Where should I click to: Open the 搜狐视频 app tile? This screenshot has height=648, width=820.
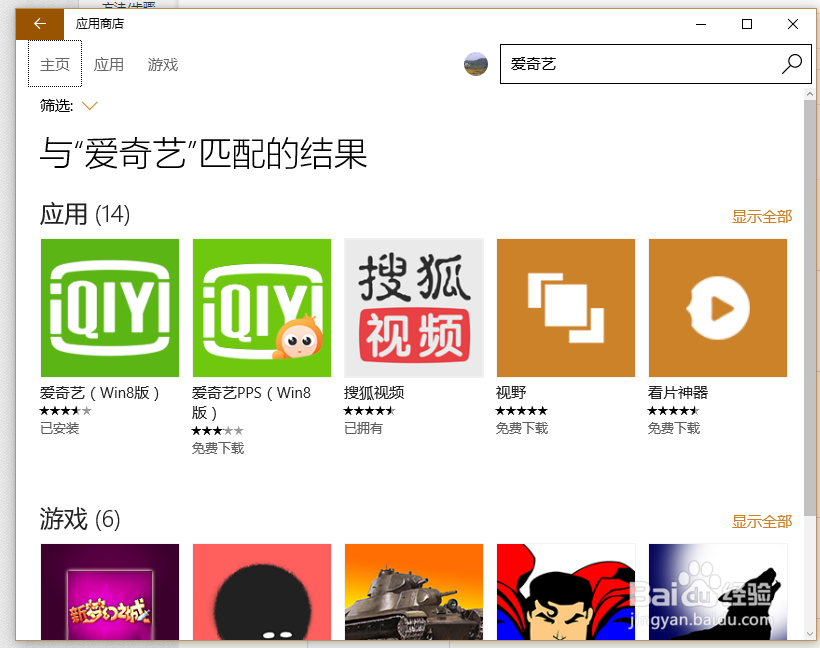point(414,308)
